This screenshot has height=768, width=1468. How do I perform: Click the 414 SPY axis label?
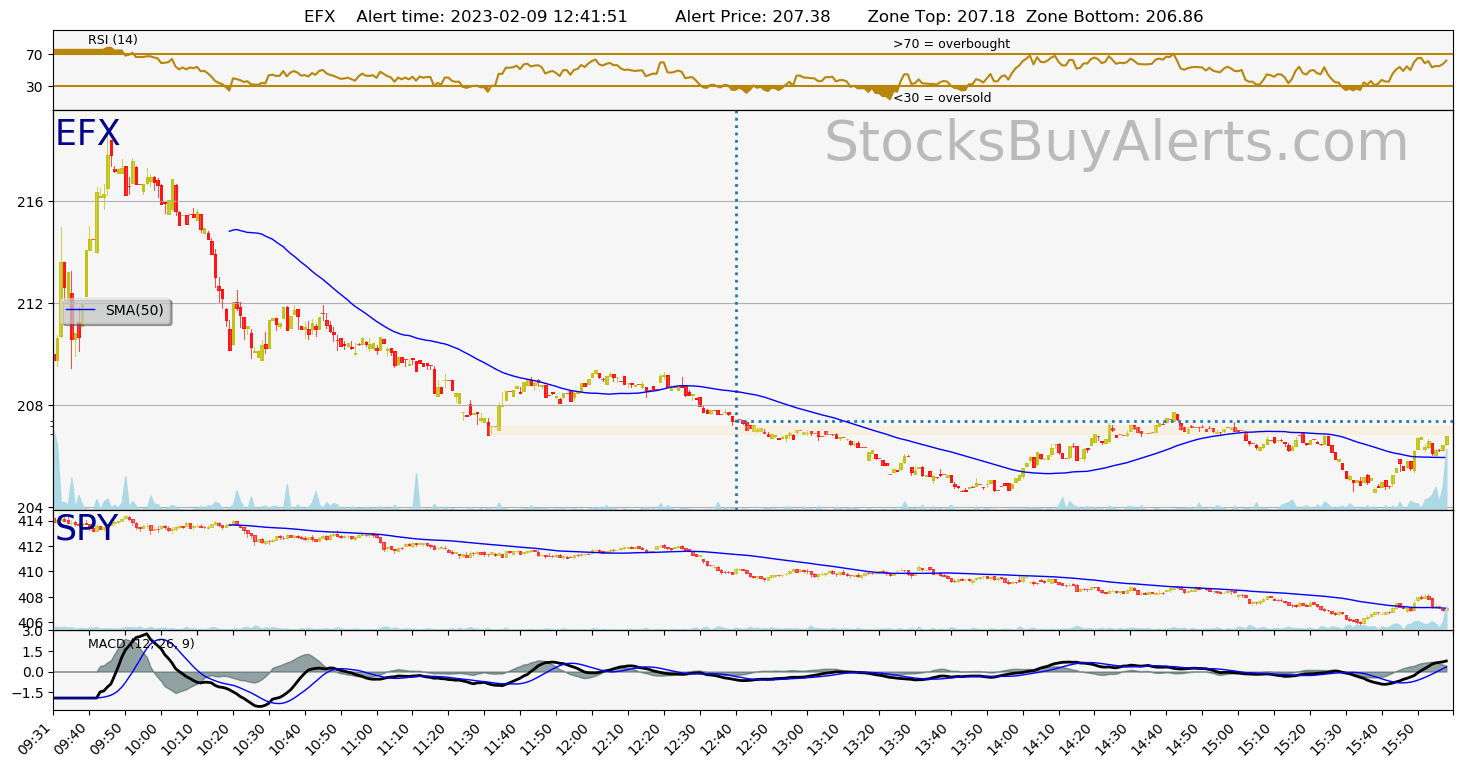pyautogui.click(x=31, y=521)
